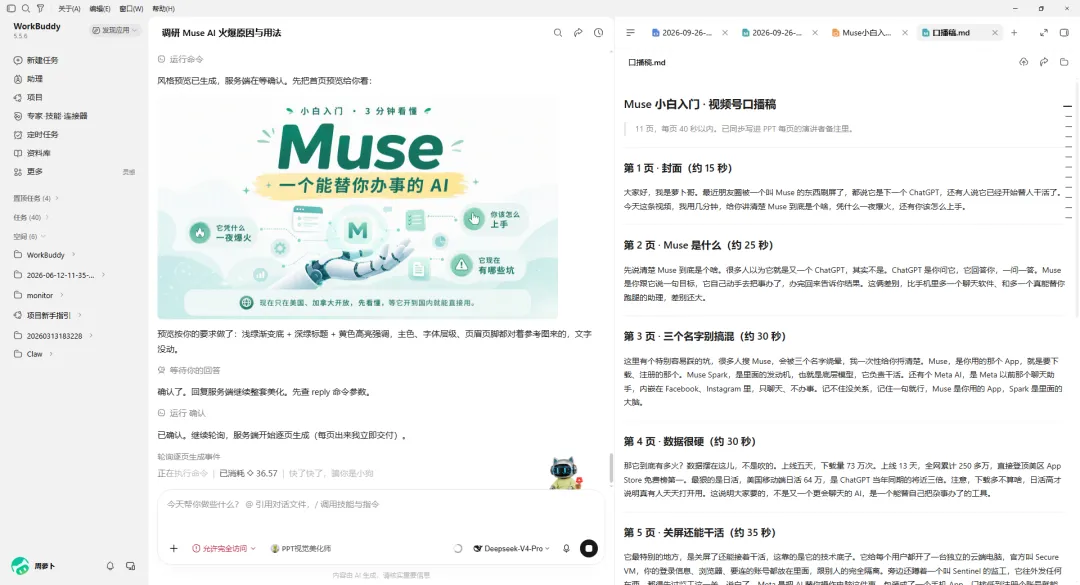Open the 等待你的回答 step
Image resolution: width=1080 pixels, height=585 pixels.
[189, 370]
